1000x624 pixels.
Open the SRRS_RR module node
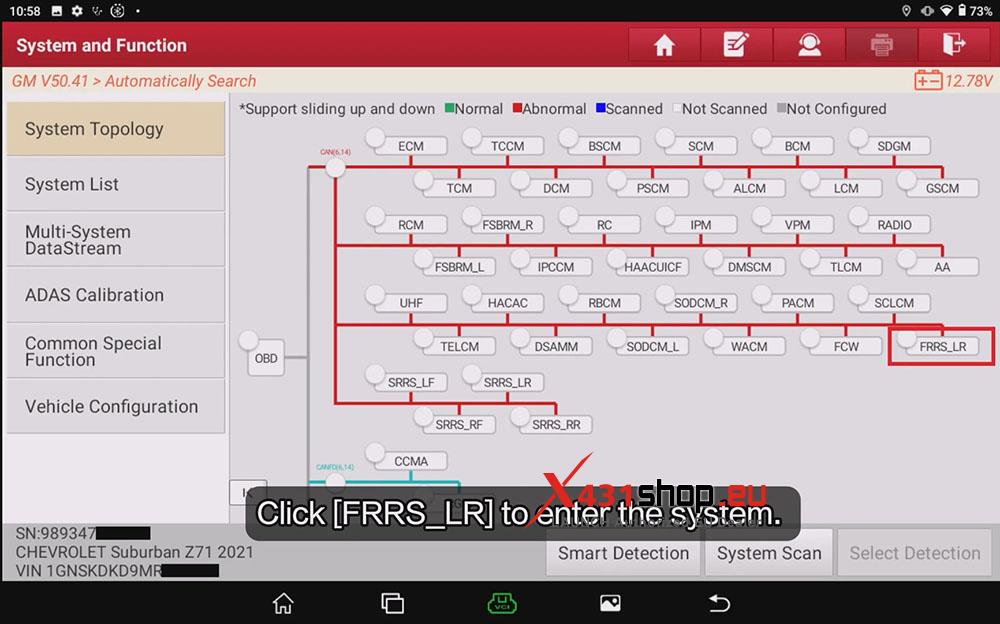coord(556,424)
